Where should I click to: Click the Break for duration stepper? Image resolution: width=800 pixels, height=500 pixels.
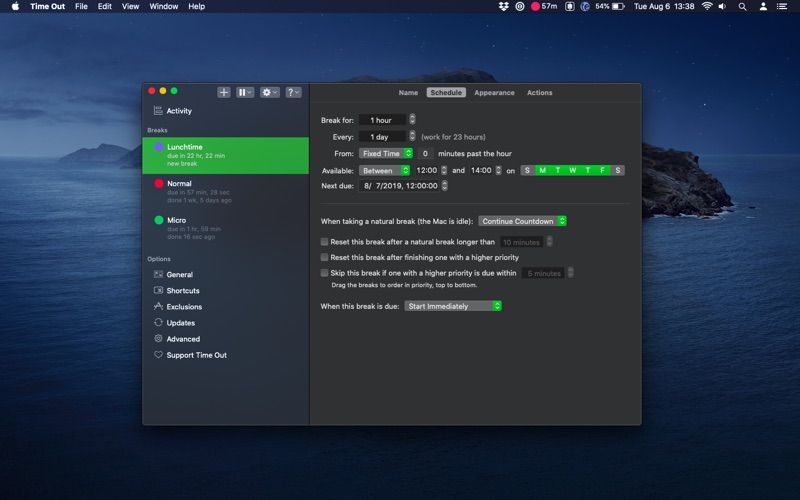[412, 119]
